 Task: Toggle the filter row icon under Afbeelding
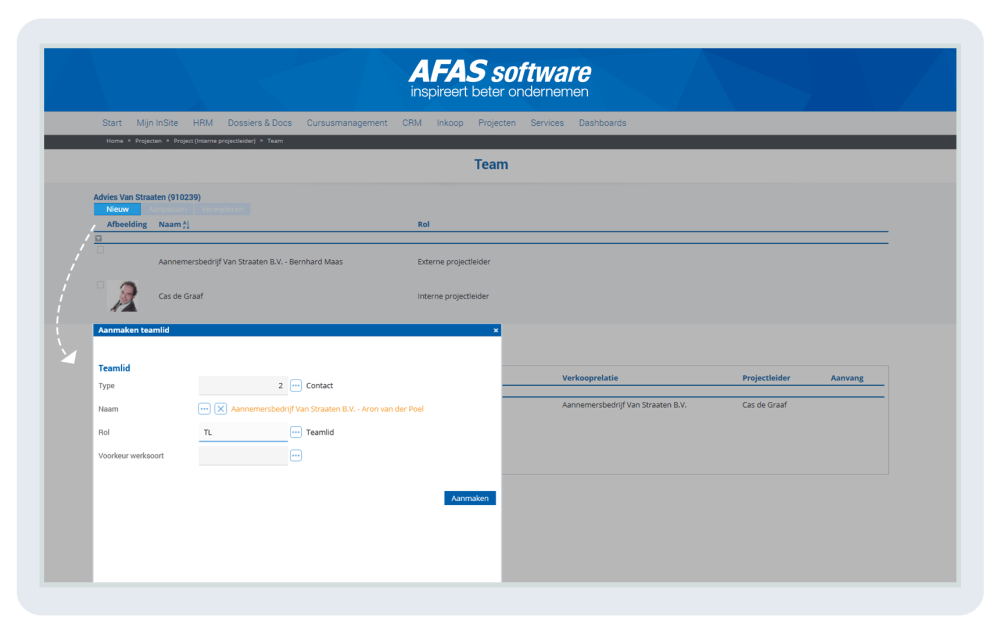pos(98,239)
